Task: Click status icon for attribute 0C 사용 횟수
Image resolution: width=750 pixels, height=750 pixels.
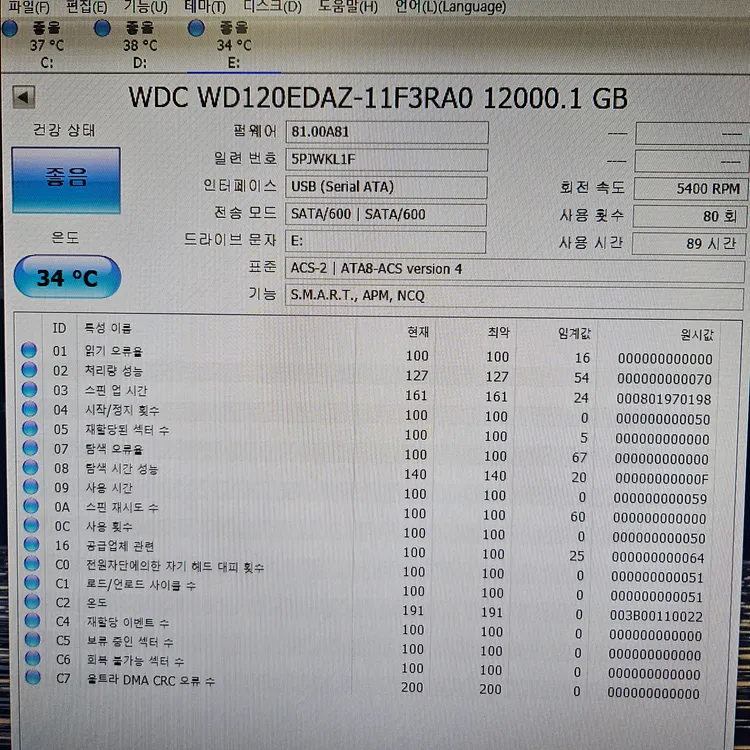Action: (32, 525)
